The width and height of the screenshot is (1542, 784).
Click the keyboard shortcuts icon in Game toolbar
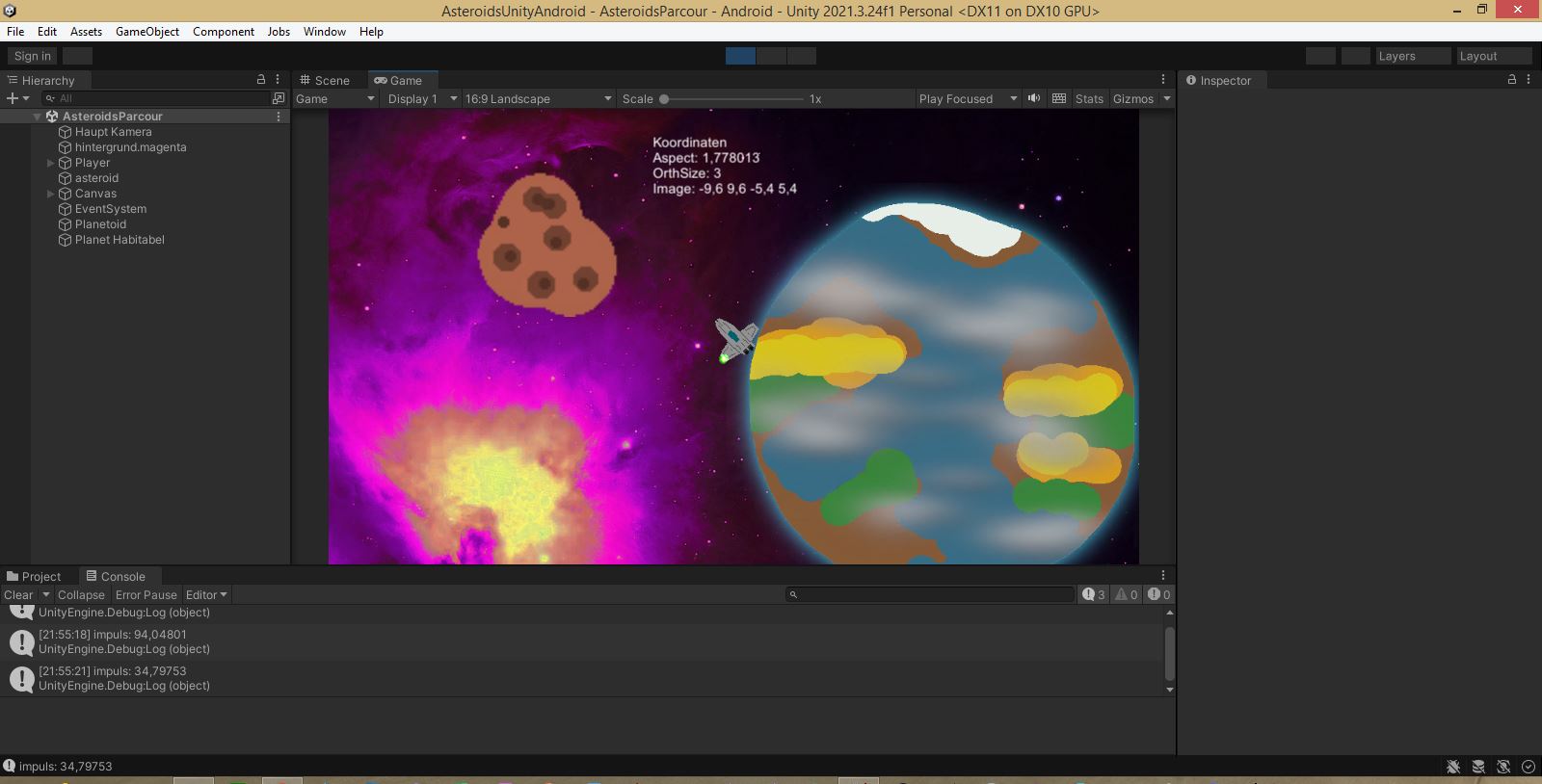(1059, 98)
